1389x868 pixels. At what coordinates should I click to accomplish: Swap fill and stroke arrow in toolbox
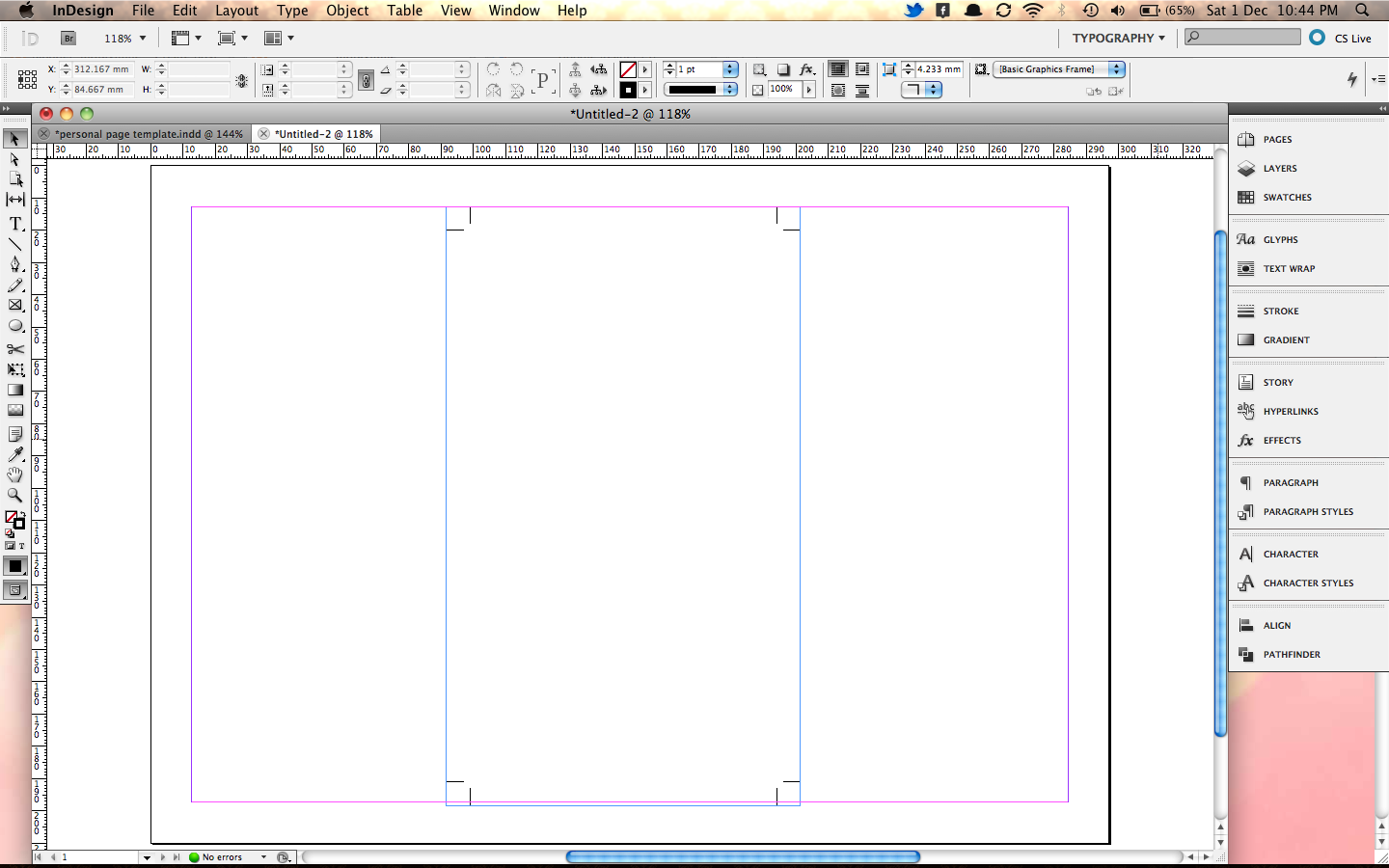(x=23, y=514)
